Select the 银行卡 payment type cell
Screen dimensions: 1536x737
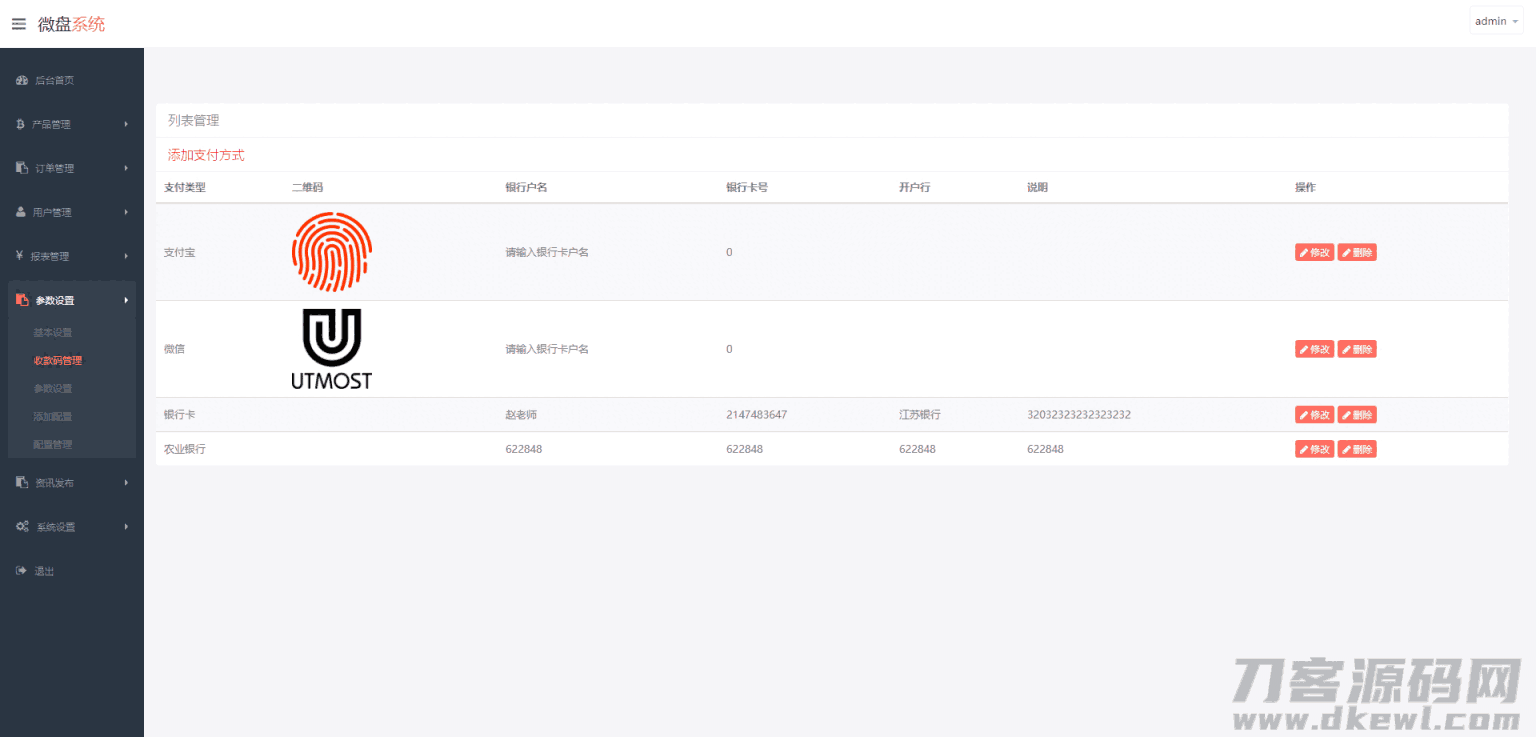[179, 414]
